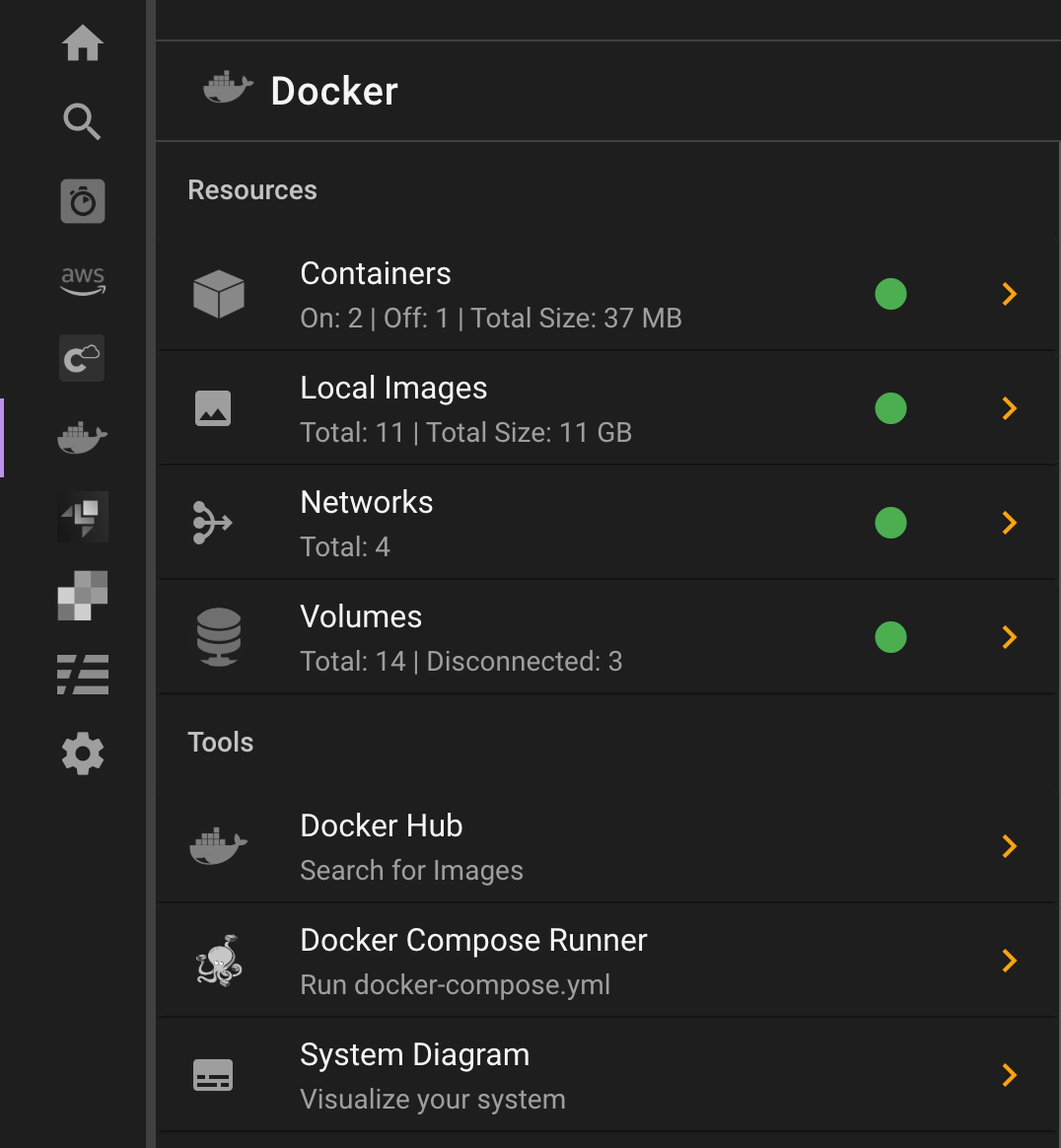Click the green status dot next to Volumes
This screenshot has width=1061, height=1148.
pos(890,636)
